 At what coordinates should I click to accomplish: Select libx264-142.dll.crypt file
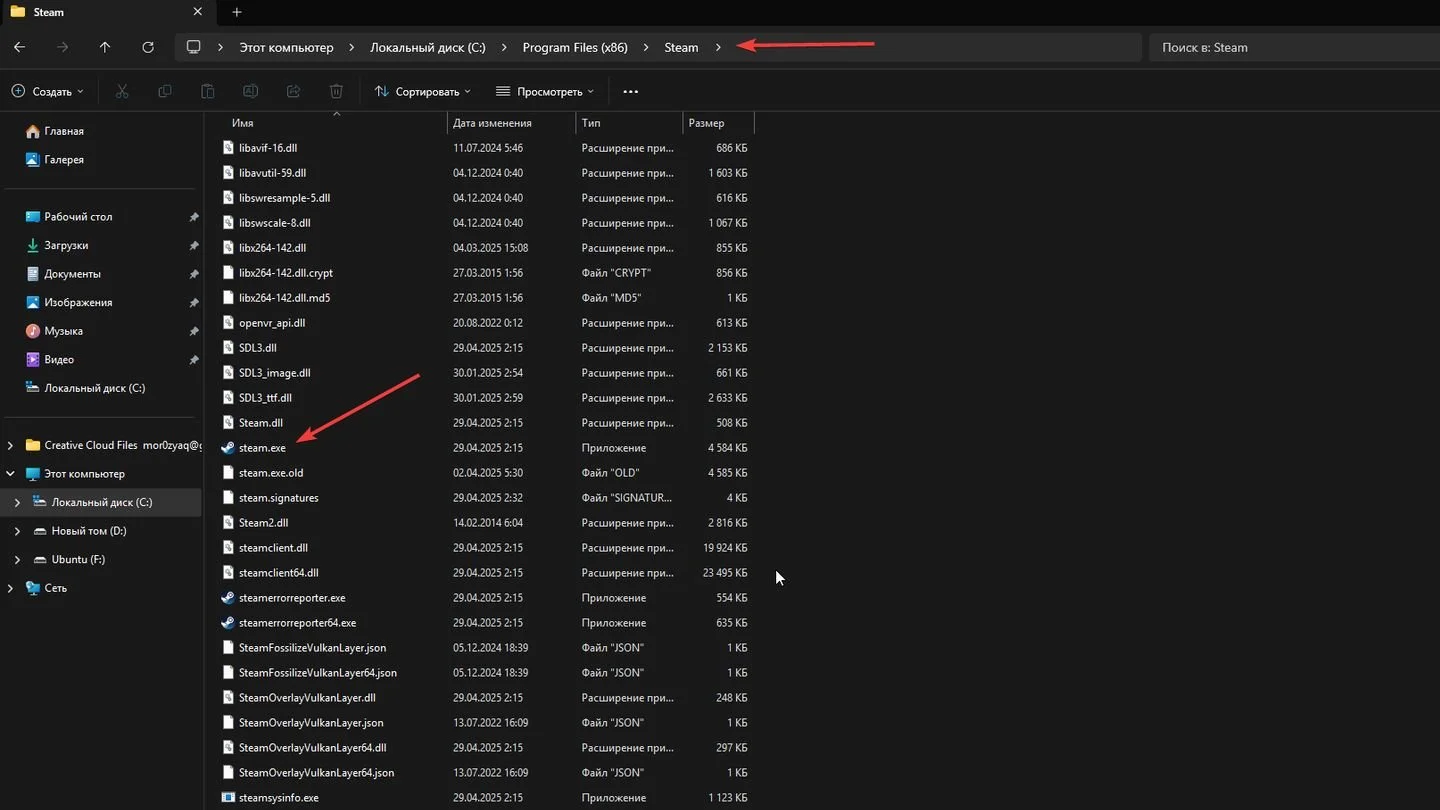(x=286, y=273)
